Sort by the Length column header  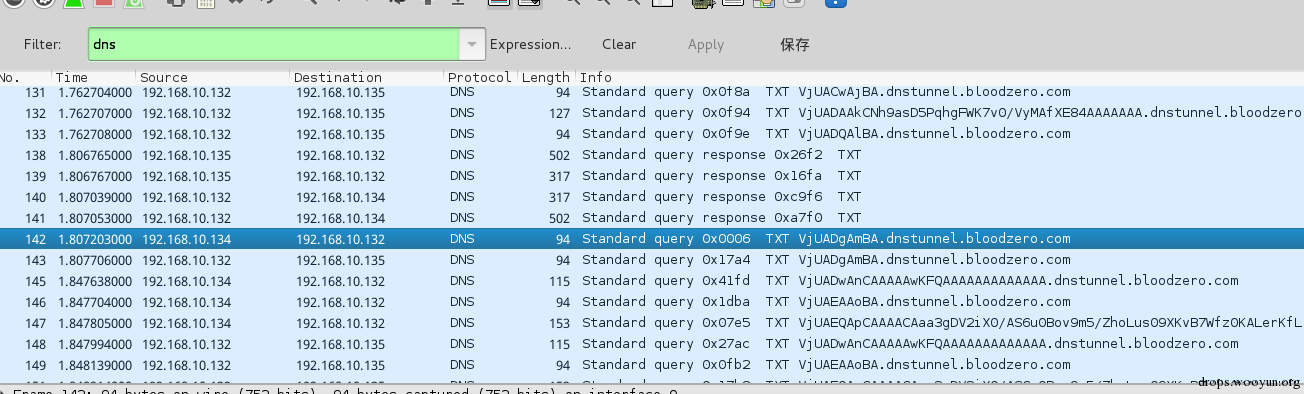[x=546, y=77]
